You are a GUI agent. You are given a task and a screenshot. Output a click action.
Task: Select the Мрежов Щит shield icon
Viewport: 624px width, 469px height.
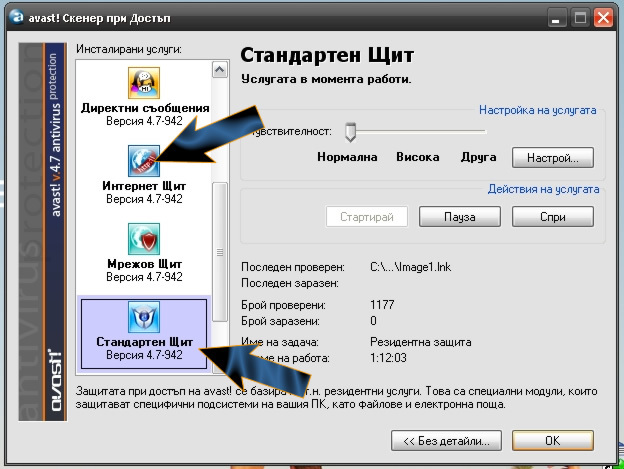click(144, 239)
